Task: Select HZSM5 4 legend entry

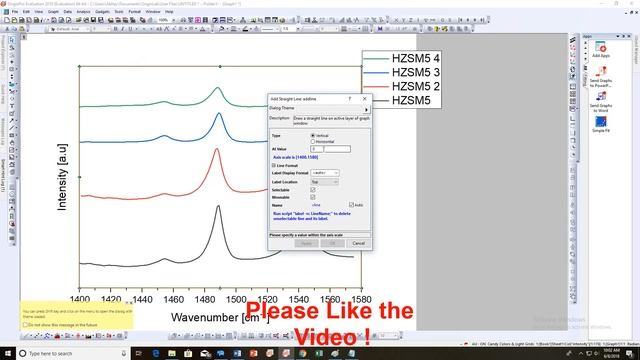Action: pyautogui.click(x=401, y=58)
